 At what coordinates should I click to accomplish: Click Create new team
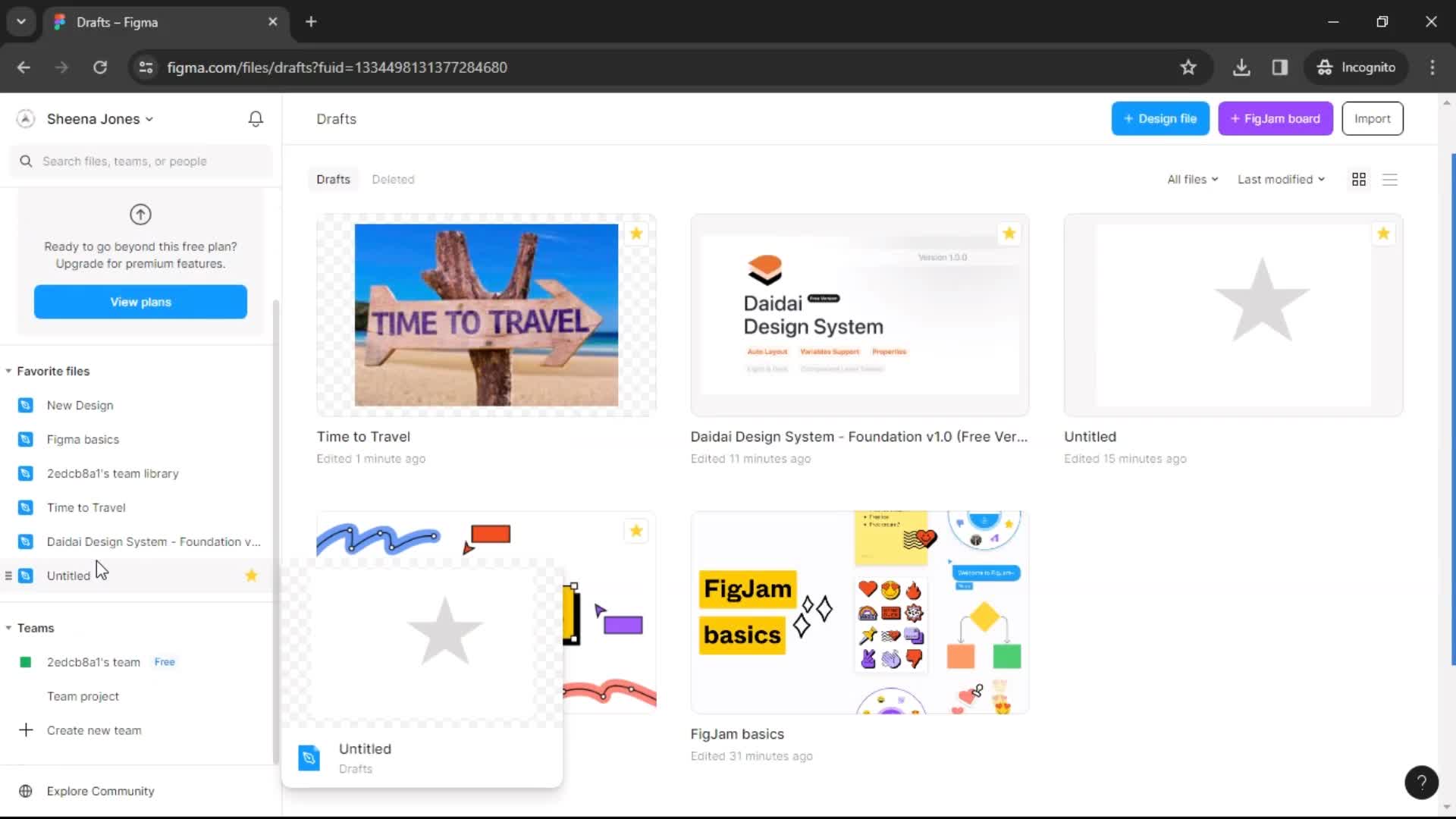(x=94, y=730)
